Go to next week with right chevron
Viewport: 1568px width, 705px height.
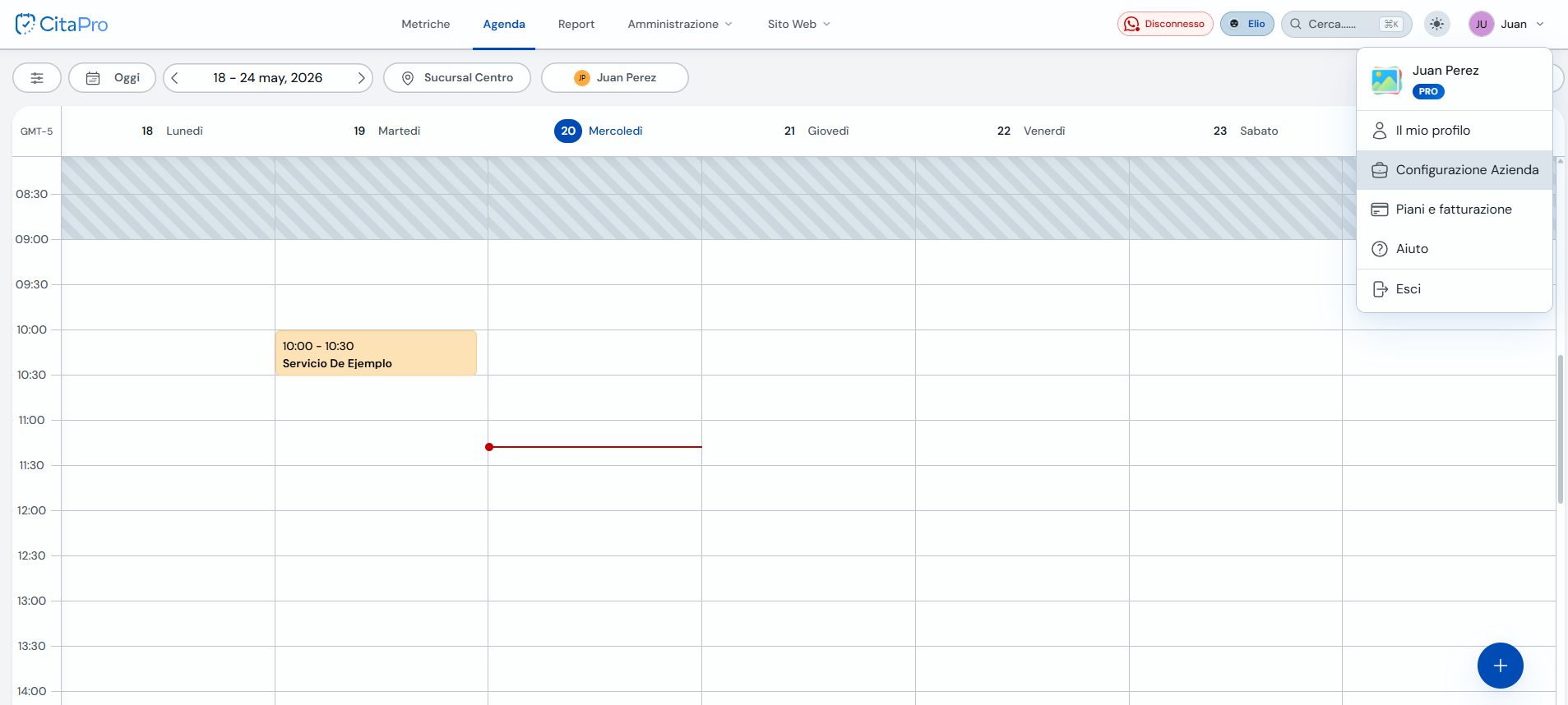pos(361,78)
